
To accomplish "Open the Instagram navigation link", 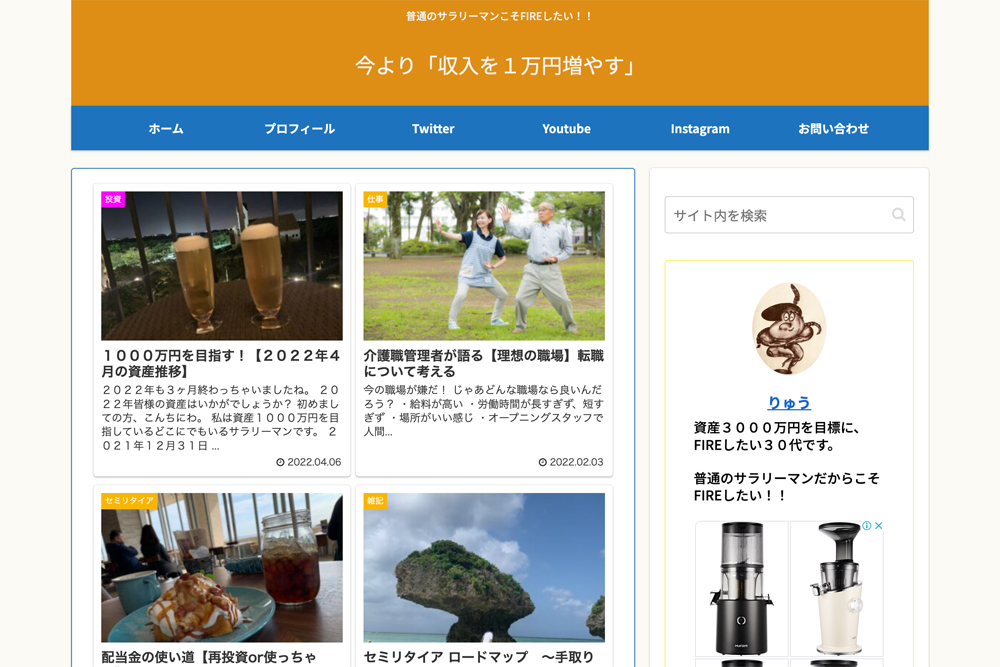I will point(700,129).
